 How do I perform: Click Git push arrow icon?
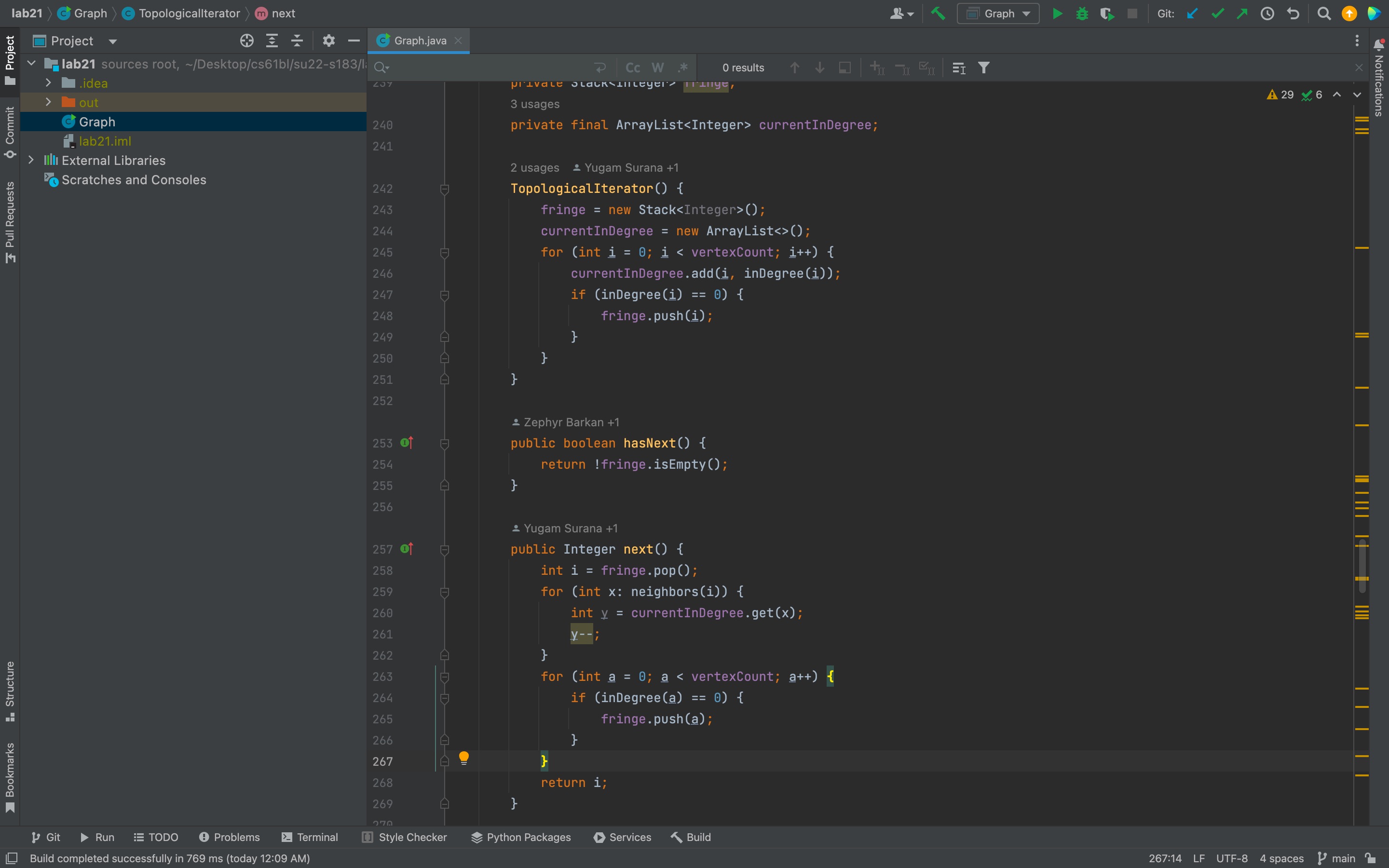pyautogui.click(x=1242, y=13)
